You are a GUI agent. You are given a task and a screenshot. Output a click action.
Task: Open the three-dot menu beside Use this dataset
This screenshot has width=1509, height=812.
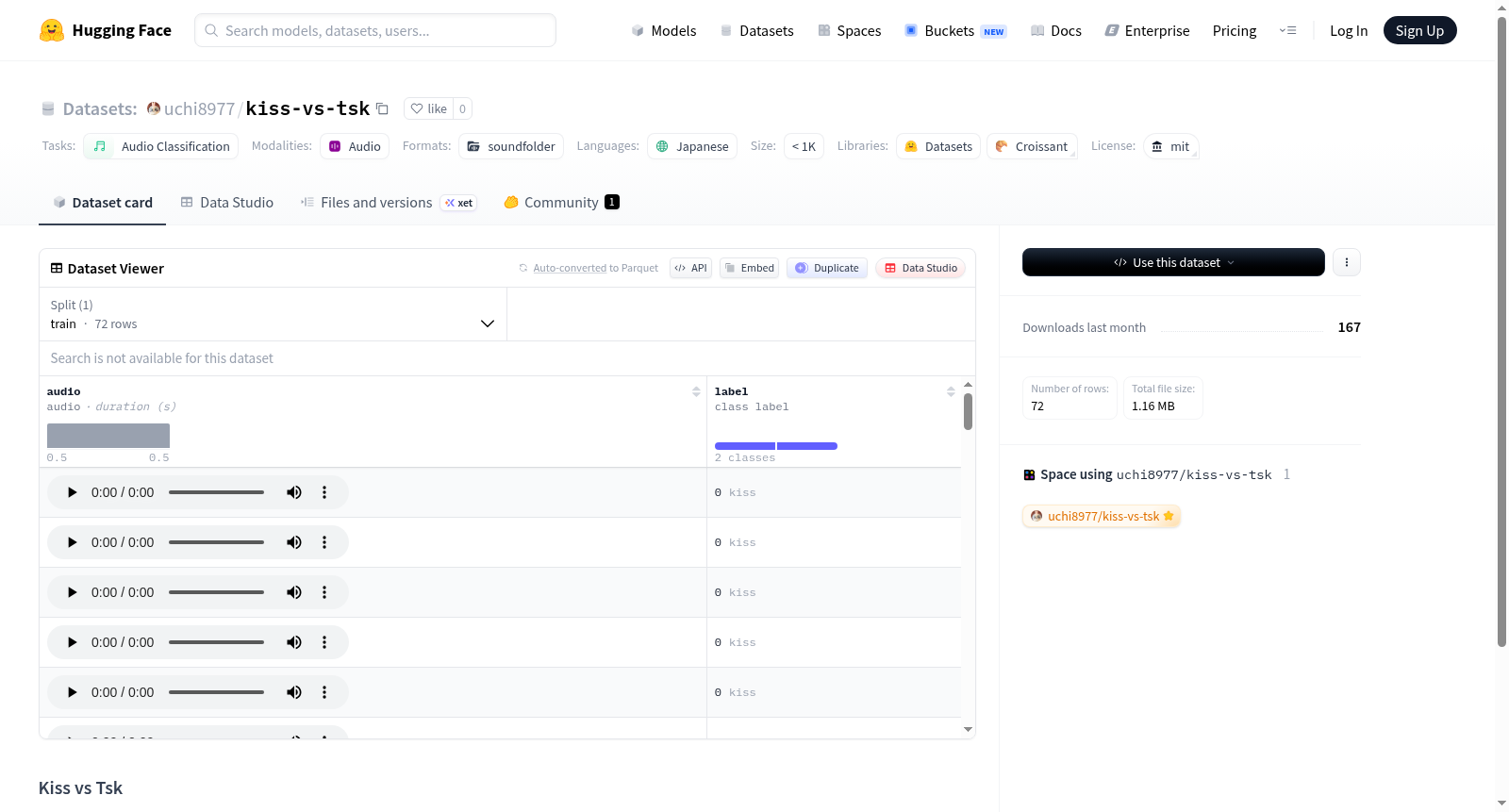[x=1347, y=262]
